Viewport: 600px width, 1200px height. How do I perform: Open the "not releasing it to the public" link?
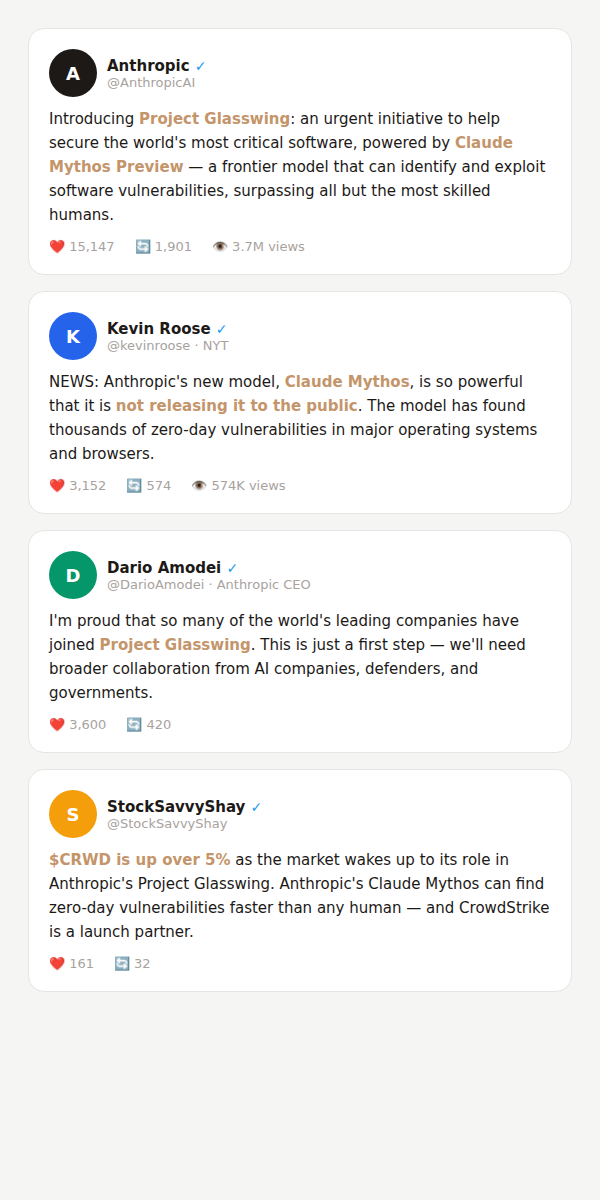(x=236, y=406)
